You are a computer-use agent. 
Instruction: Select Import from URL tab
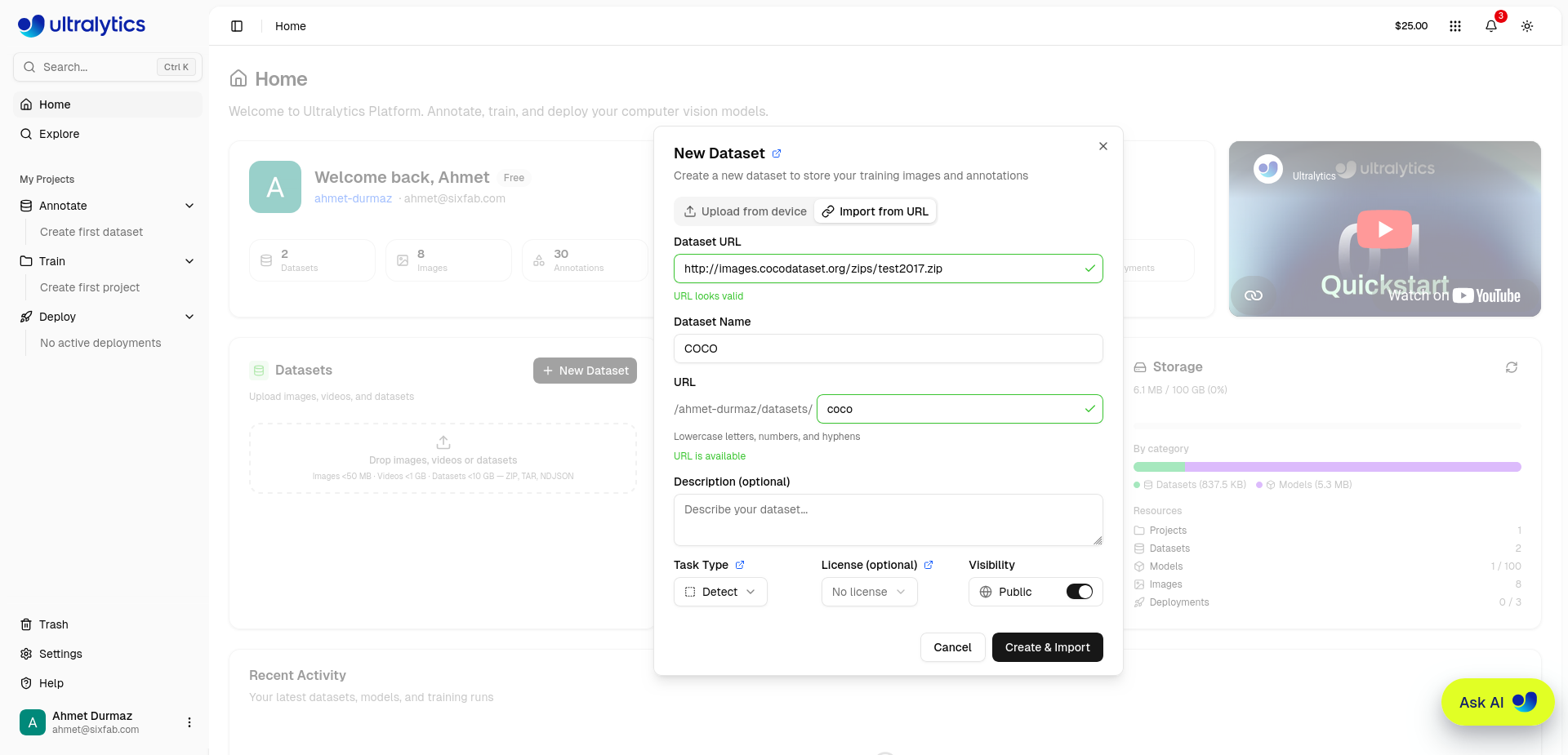tap(875, 211)
